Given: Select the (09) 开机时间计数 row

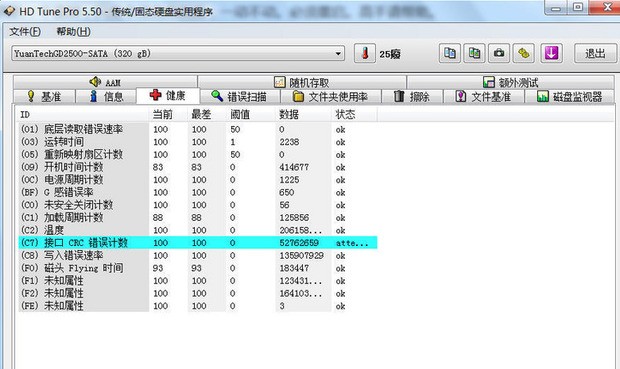Looking at the screenshot, I should 198,167.
